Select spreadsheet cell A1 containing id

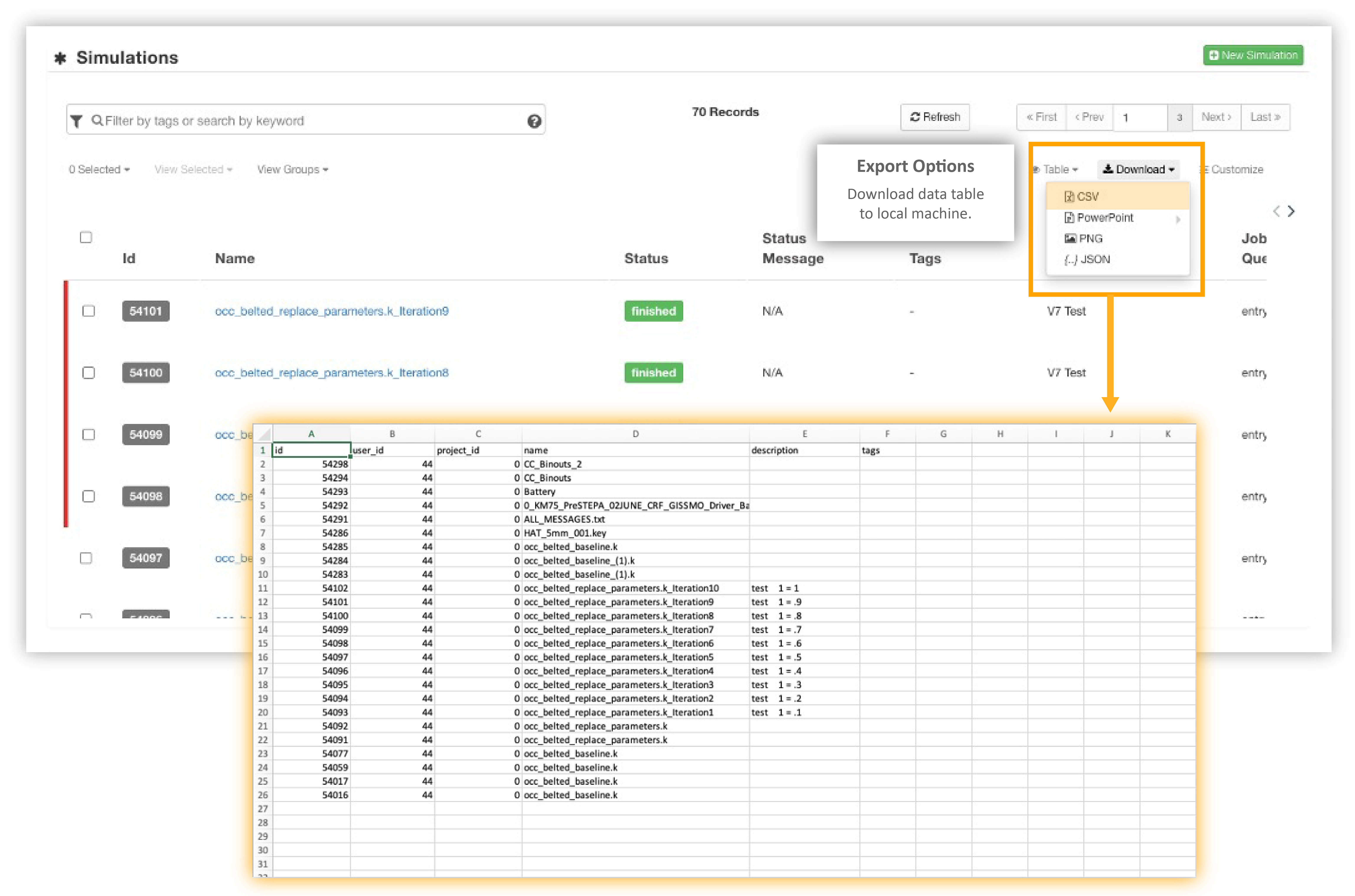(311, 450)
